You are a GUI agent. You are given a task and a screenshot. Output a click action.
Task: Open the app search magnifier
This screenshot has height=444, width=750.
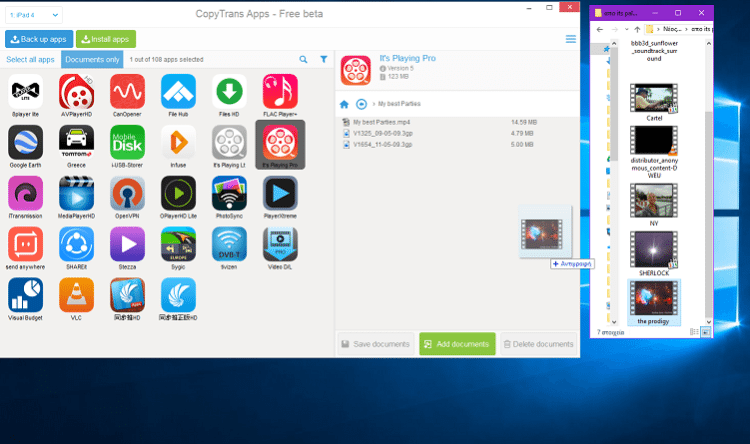tap(303, 59)
